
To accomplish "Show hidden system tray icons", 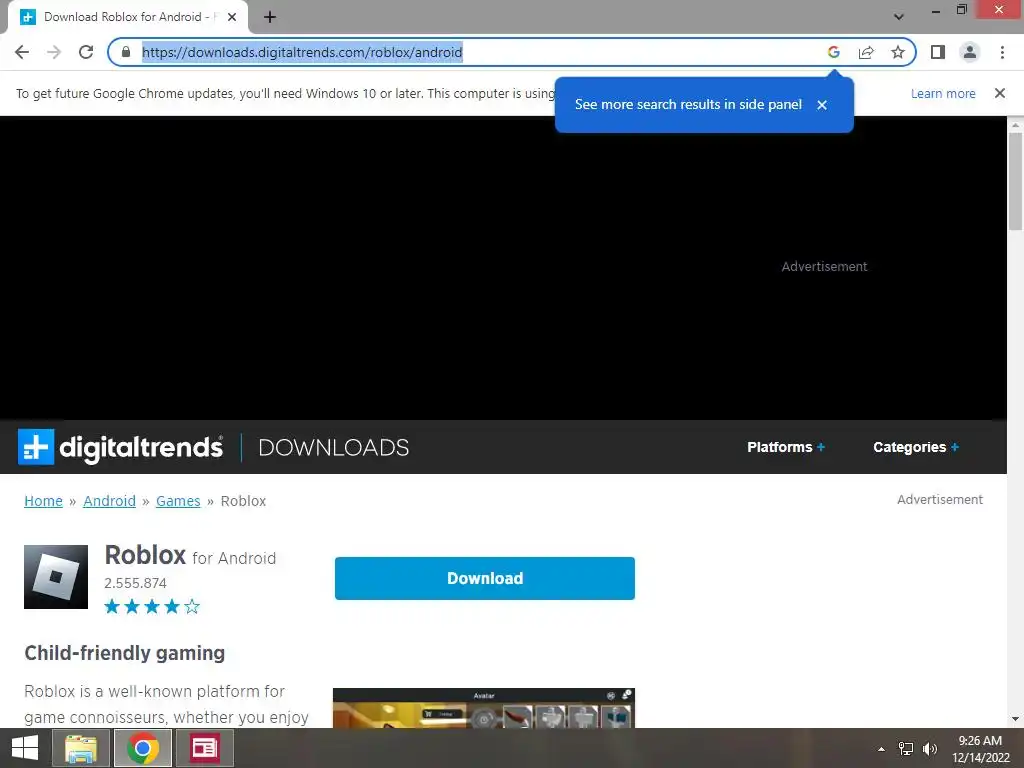I will [882, 749].
